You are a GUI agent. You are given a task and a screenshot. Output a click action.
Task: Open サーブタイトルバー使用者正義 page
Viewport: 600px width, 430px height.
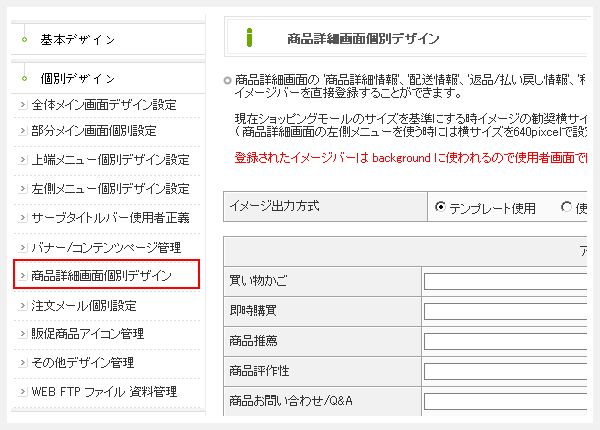tap(110, 217)
